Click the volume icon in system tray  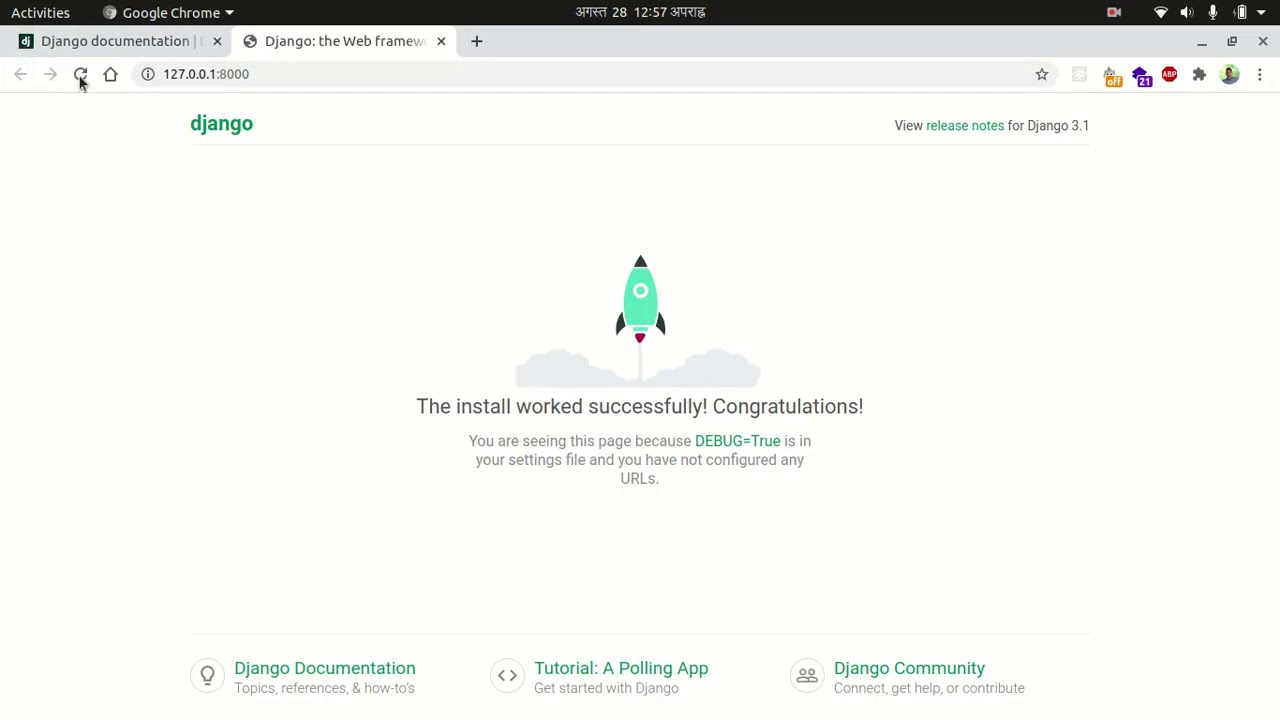coord(1187,12)
